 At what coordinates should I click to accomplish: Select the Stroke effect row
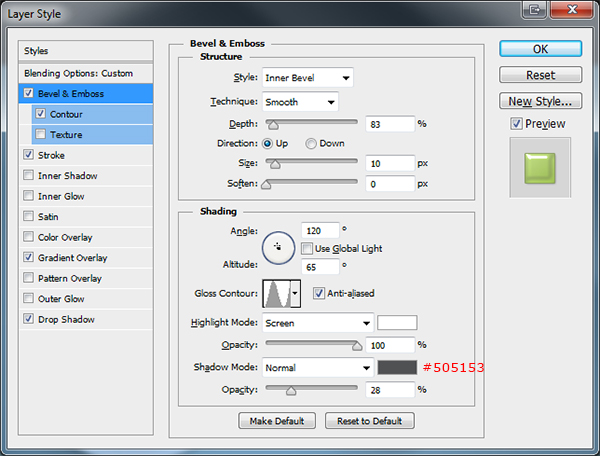(86, 155)
